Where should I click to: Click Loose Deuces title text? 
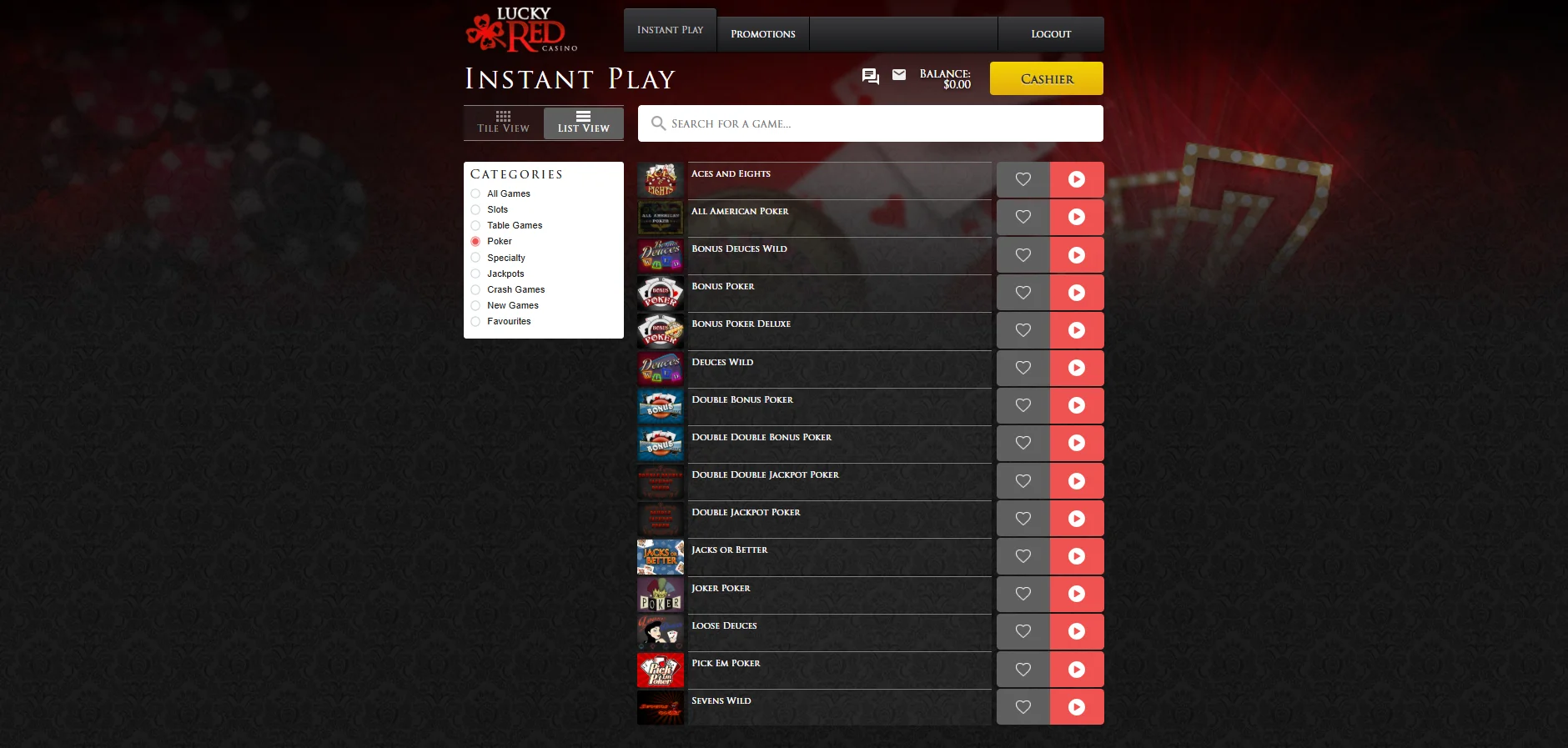(724, 625)
